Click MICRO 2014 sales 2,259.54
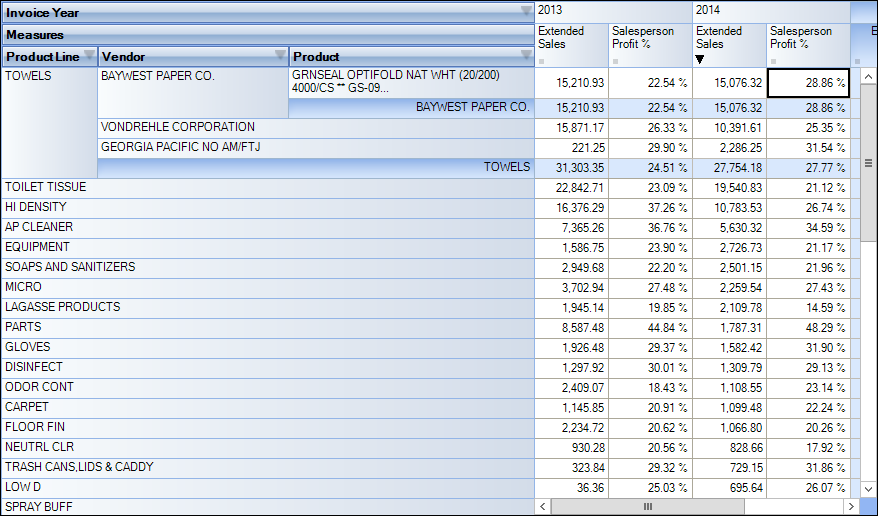The image size is (878, 516). pos(730,288)
